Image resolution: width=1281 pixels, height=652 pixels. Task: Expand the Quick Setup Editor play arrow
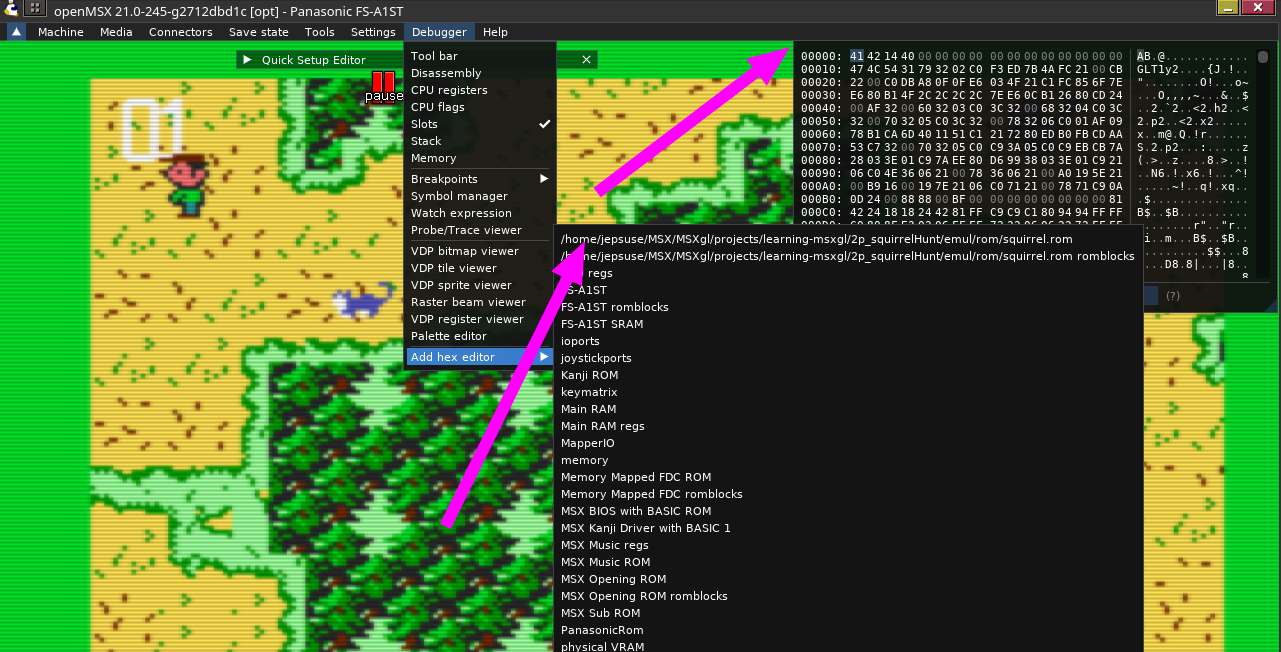point(248,60)
